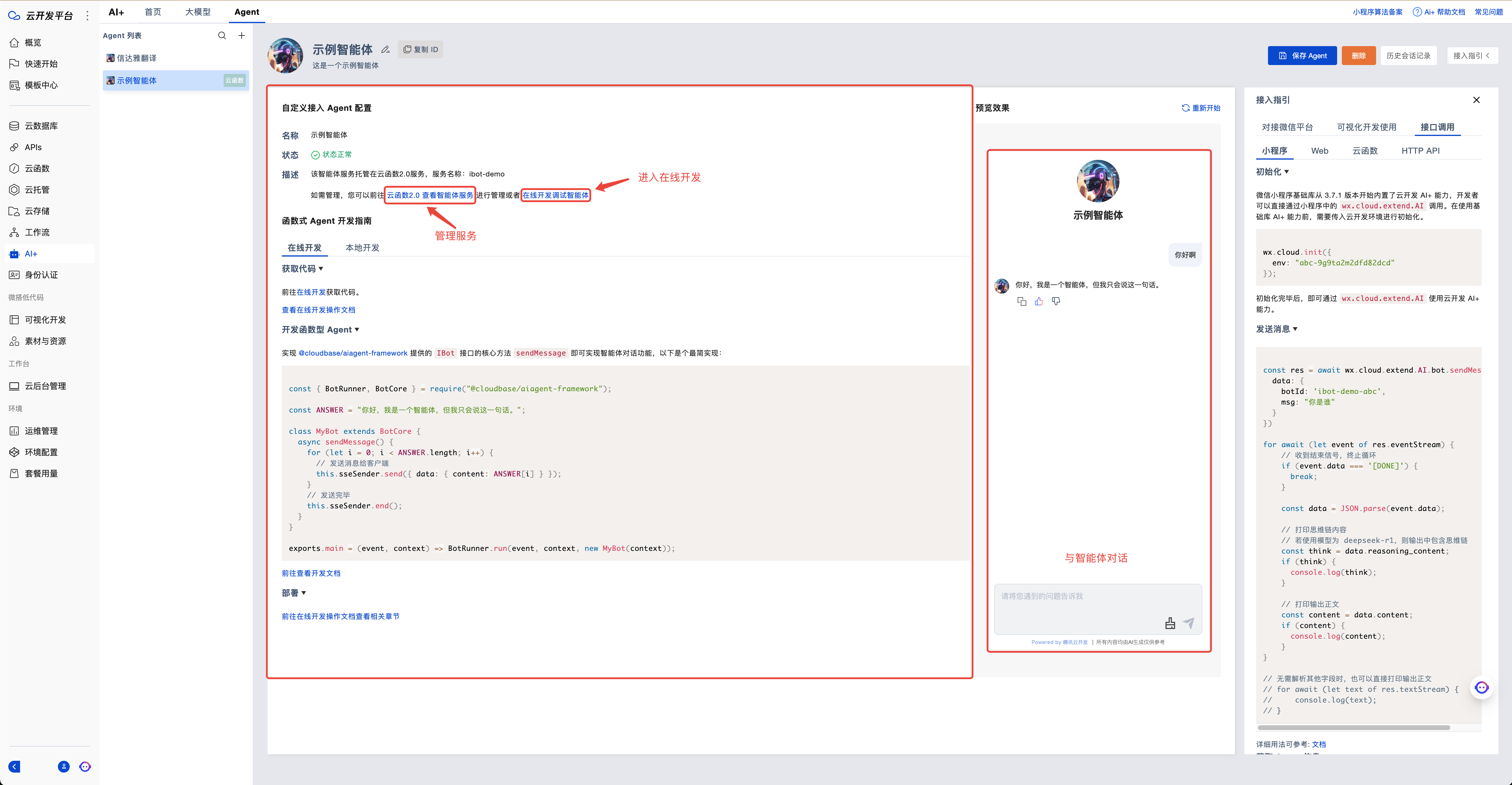The width and height of the screenshot is (1512, 785).
Task: Open 云函数2.0 查看智能体服务 link
Action: click(430, 195)
